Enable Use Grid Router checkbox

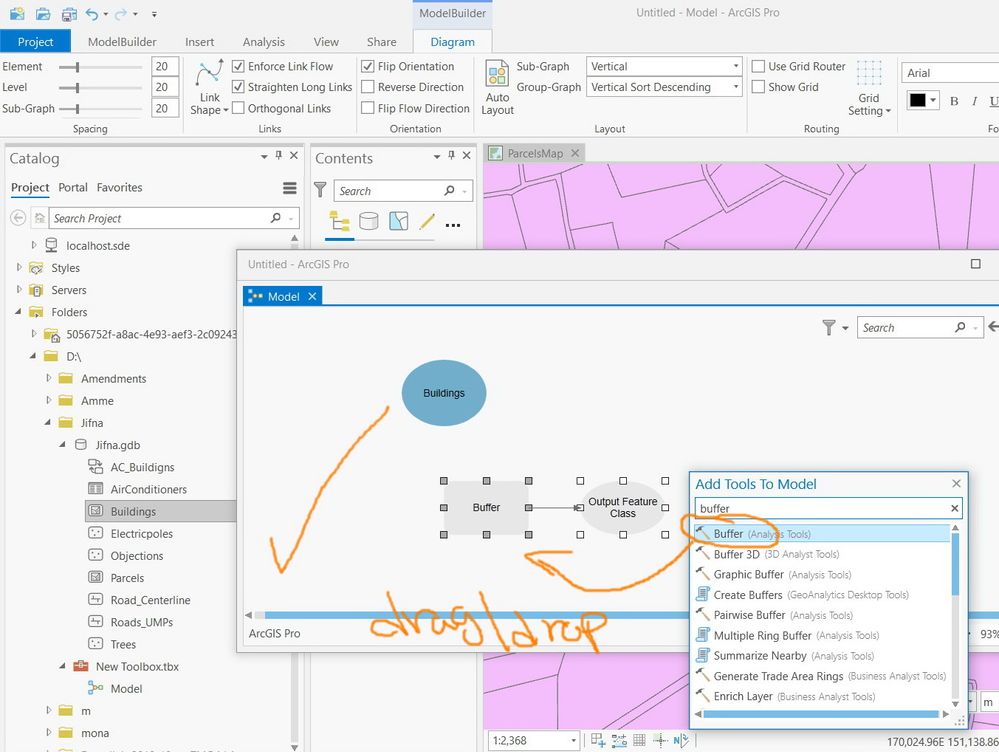pos(758,66)
